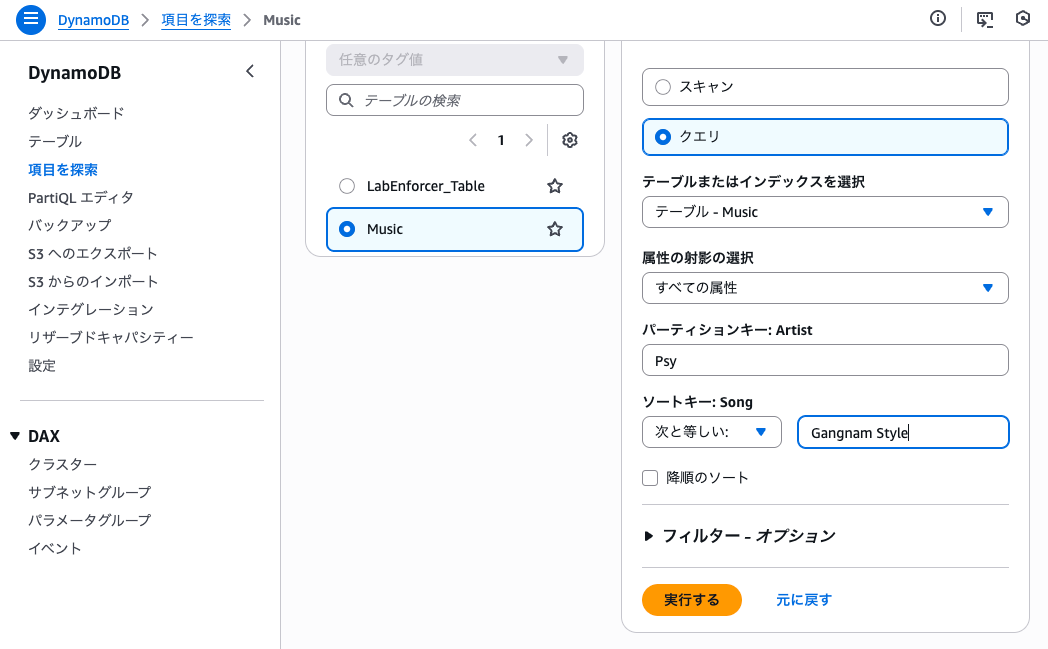Collapse the DynamoDB sidebar with chevron

click(x=250, y=72)
